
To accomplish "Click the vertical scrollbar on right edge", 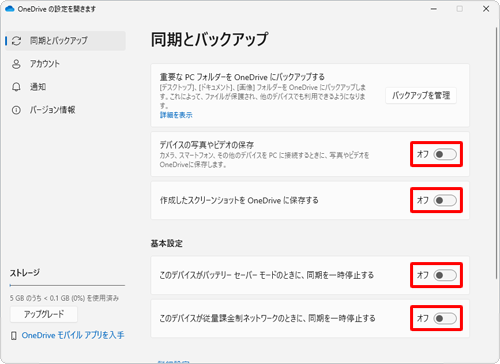I will (x=497, y=153).
